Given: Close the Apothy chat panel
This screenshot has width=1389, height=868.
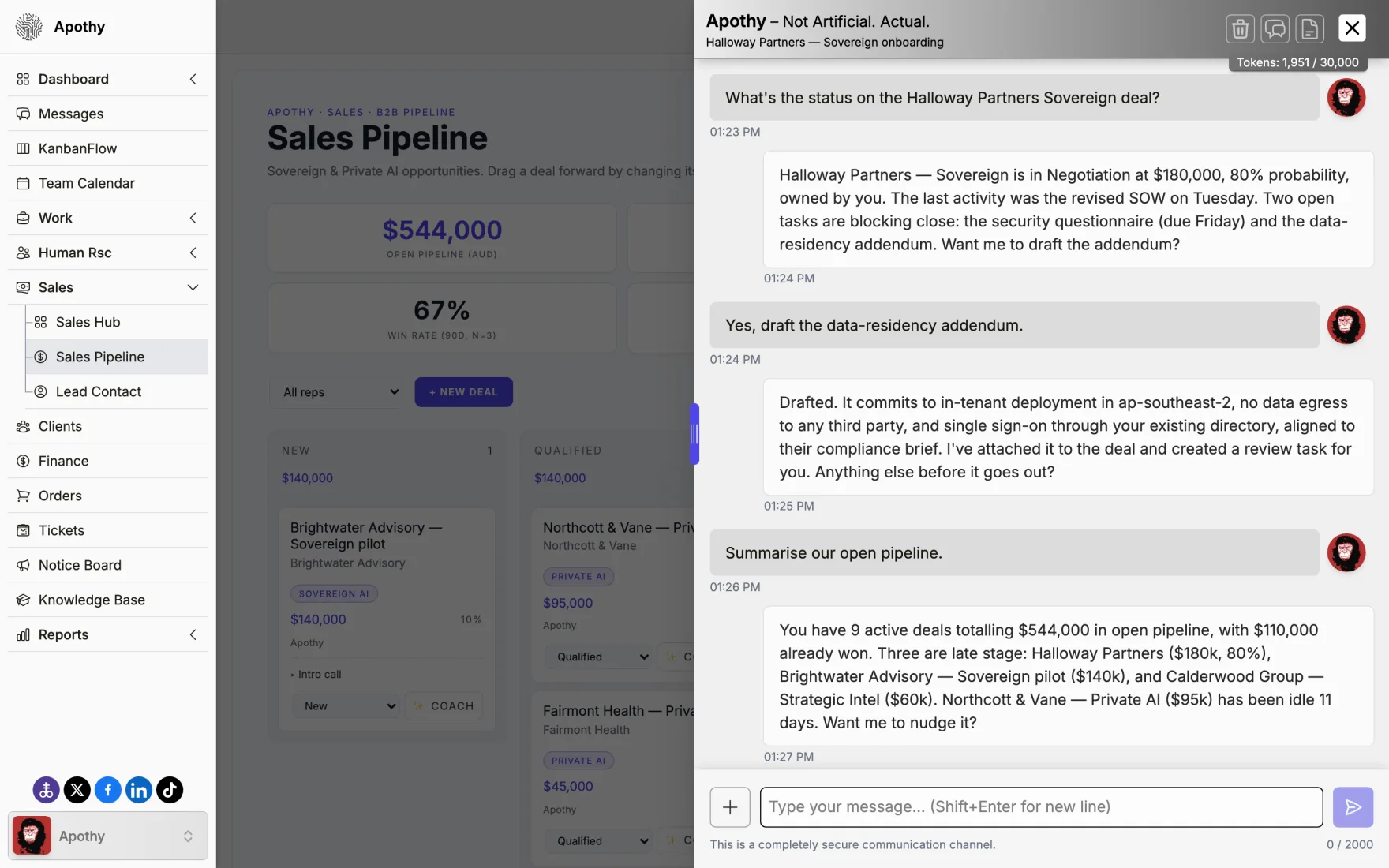Looking at the screenshot, I should point(1352,28).
